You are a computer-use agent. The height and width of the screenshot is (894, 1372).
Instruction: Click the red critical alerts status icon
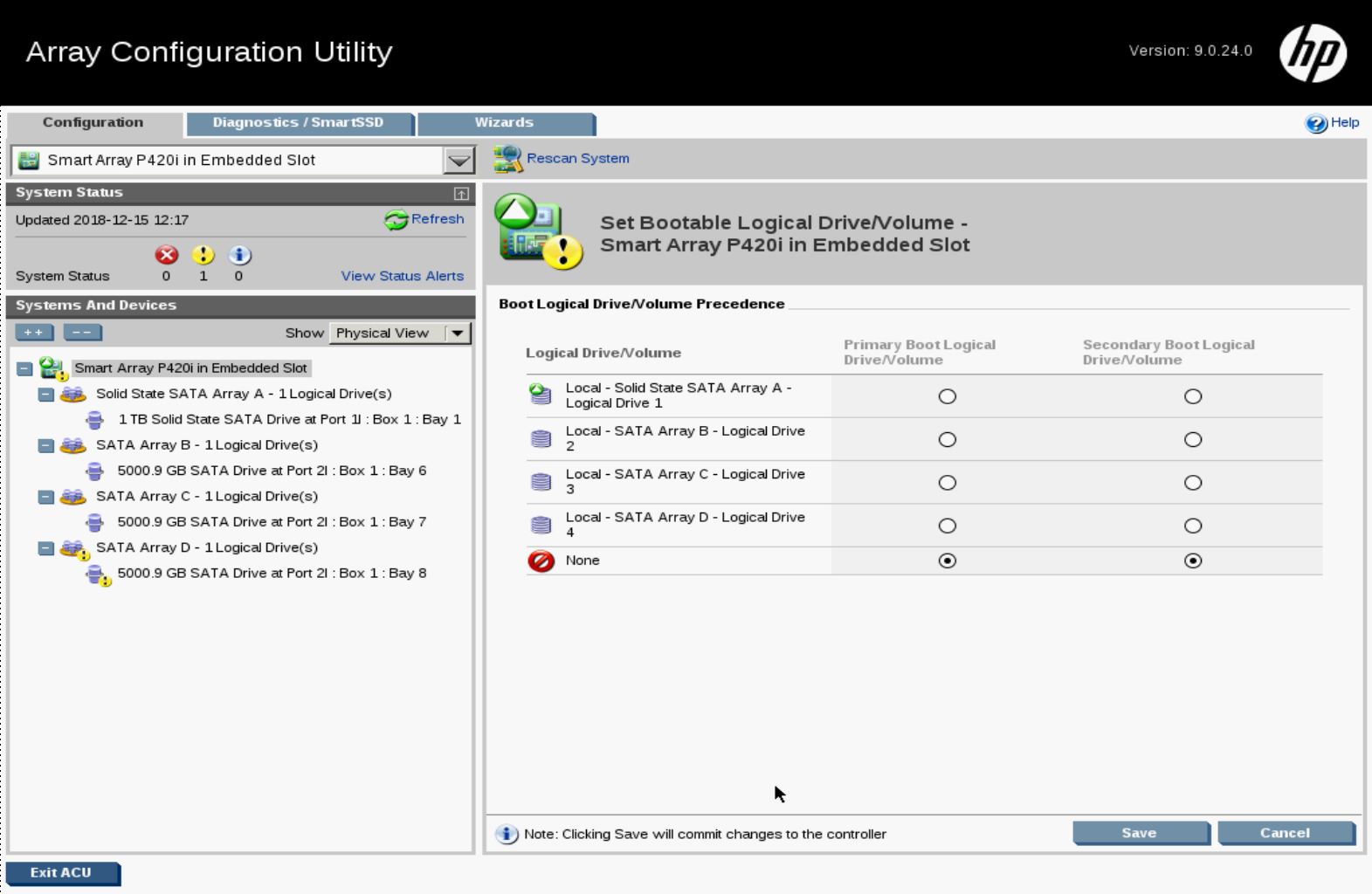pos(166,255)
